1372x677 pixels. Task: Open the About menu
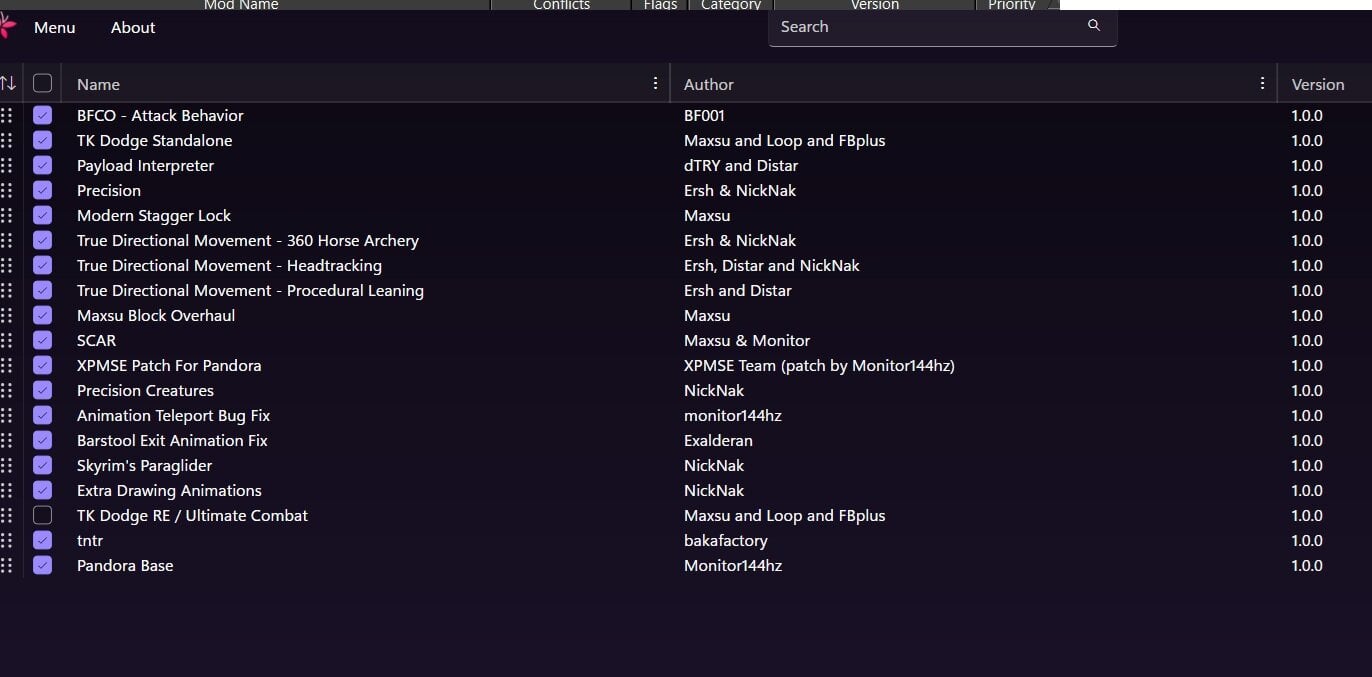click(x=133, y=27)
